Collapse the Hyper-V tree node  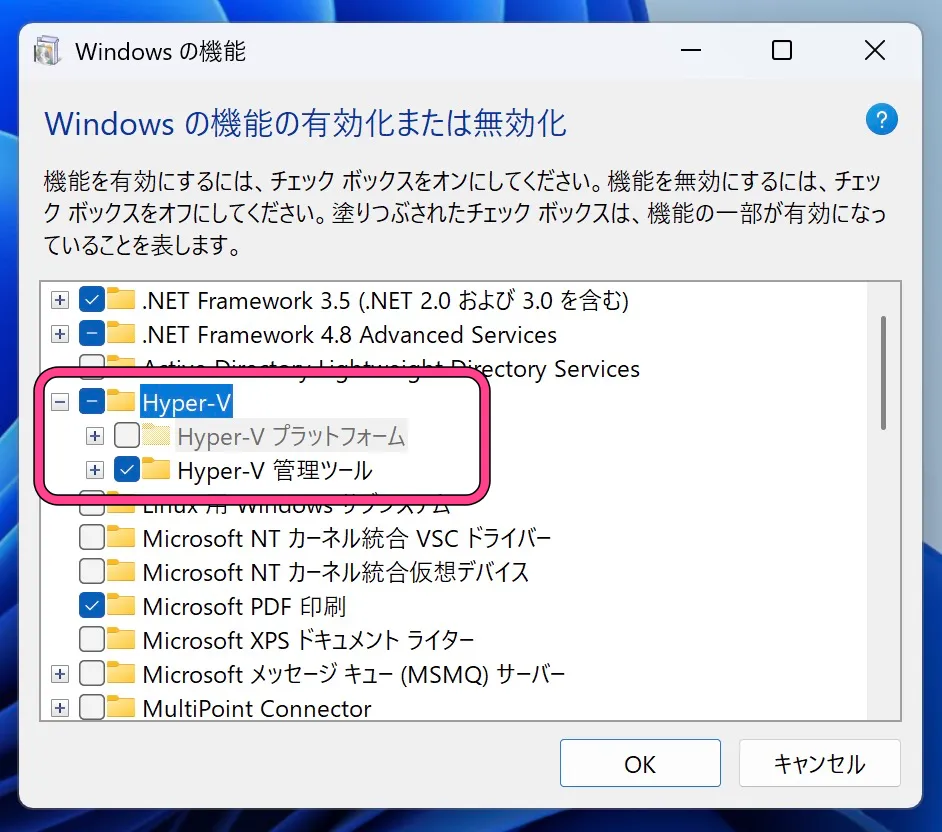point(59,402)
